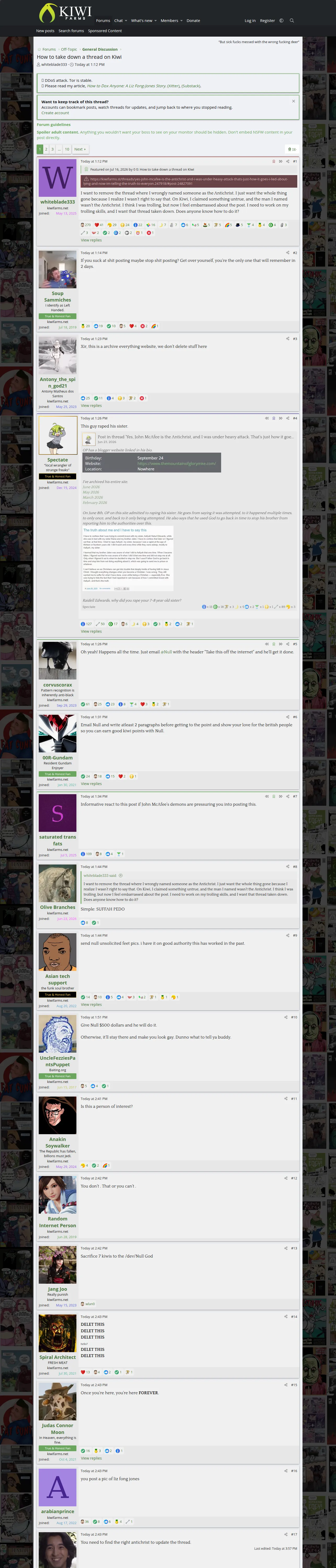Viewport: 336px width, 1568px height.
Task: Click the Kiwi Farms logo
Action: (x=65, y=13)
